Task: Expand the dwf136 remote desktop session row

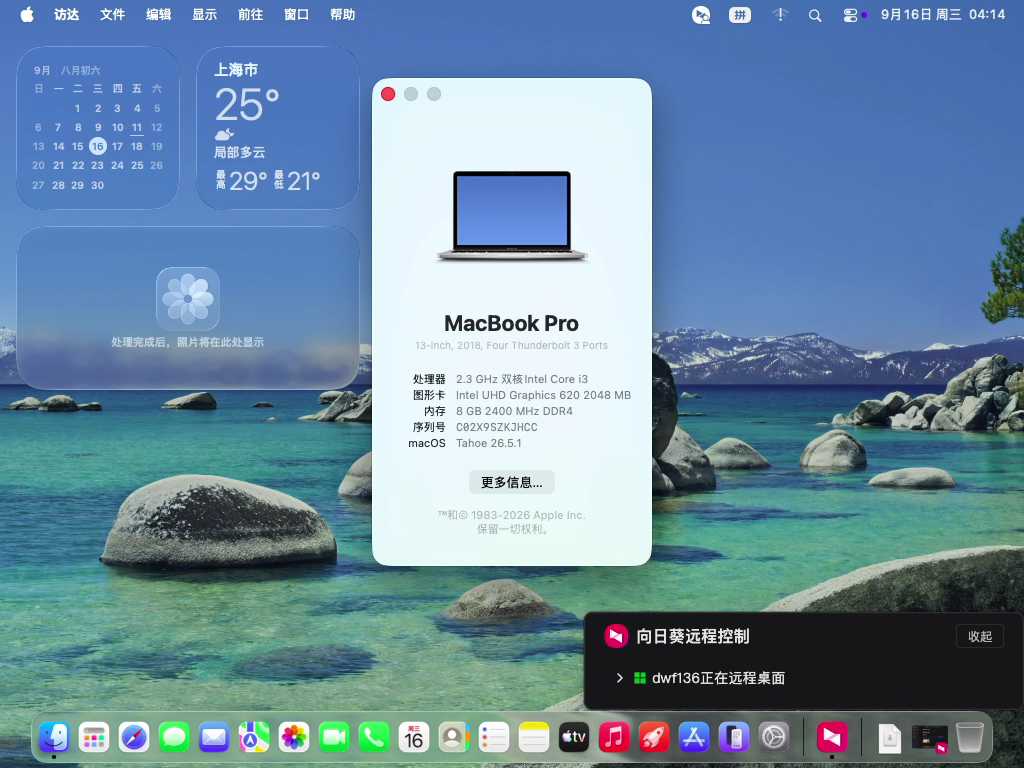Action: [x=619, y=678]
